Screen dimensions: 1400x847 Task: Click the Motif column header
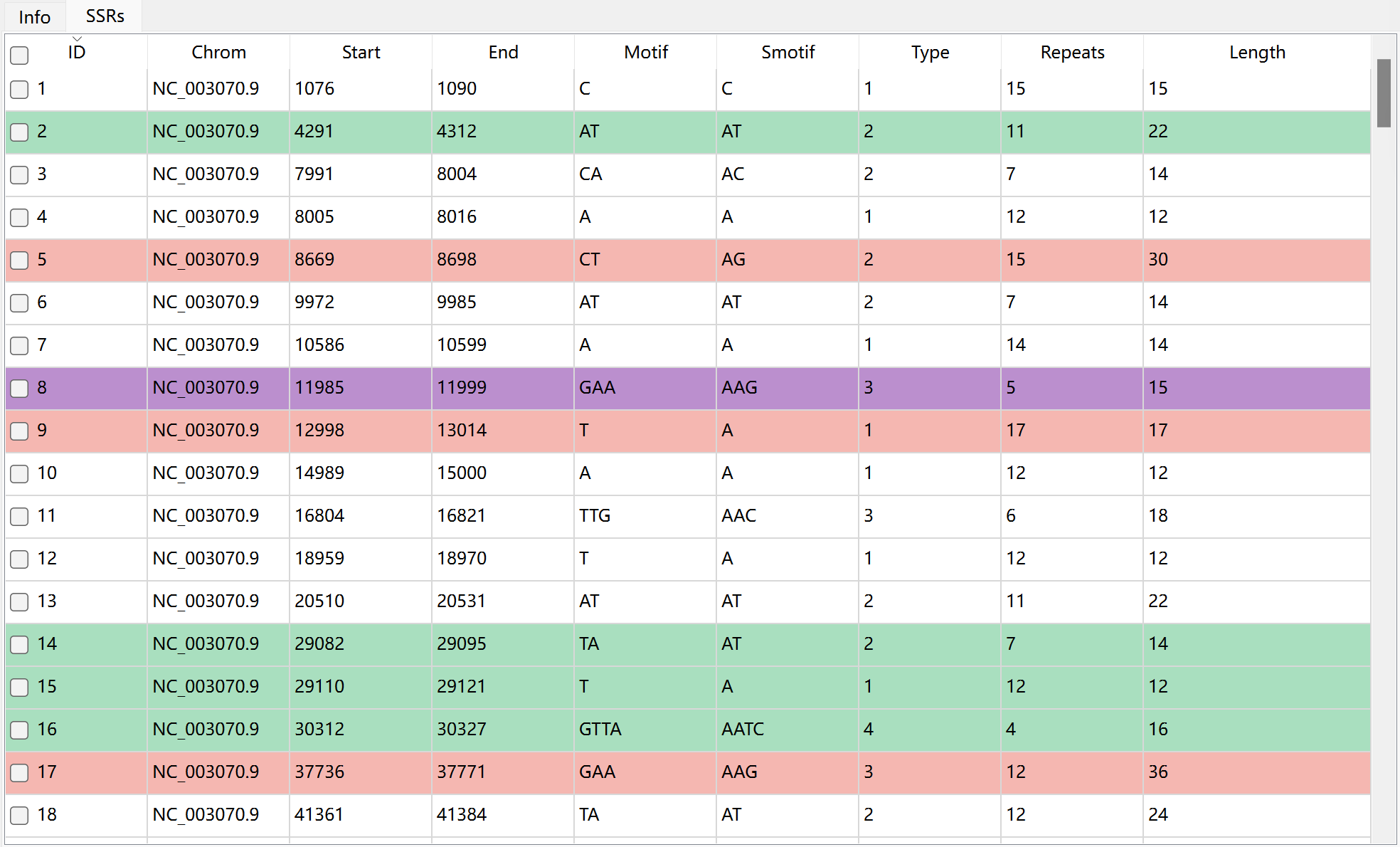pos(645,52)
